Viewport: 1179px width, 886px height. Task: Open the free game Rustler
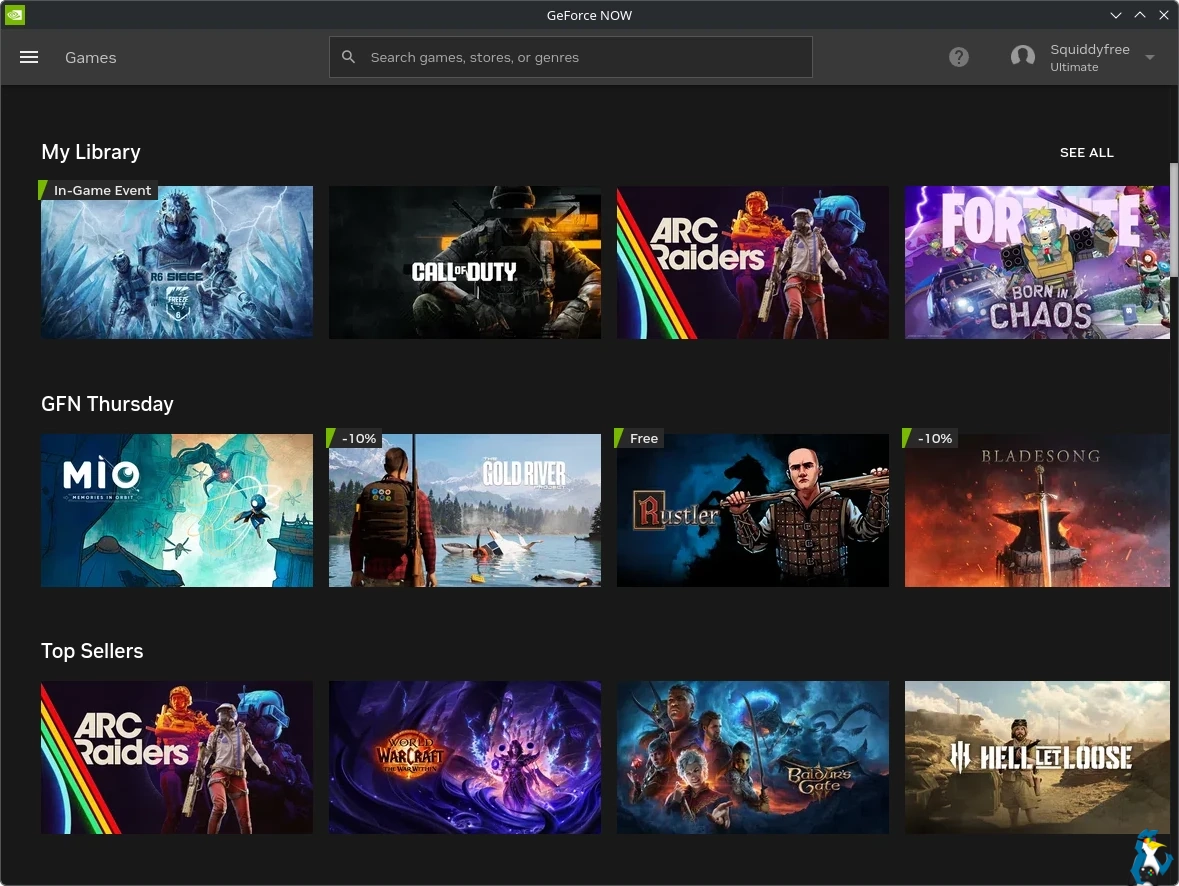[x=752, y=510]
